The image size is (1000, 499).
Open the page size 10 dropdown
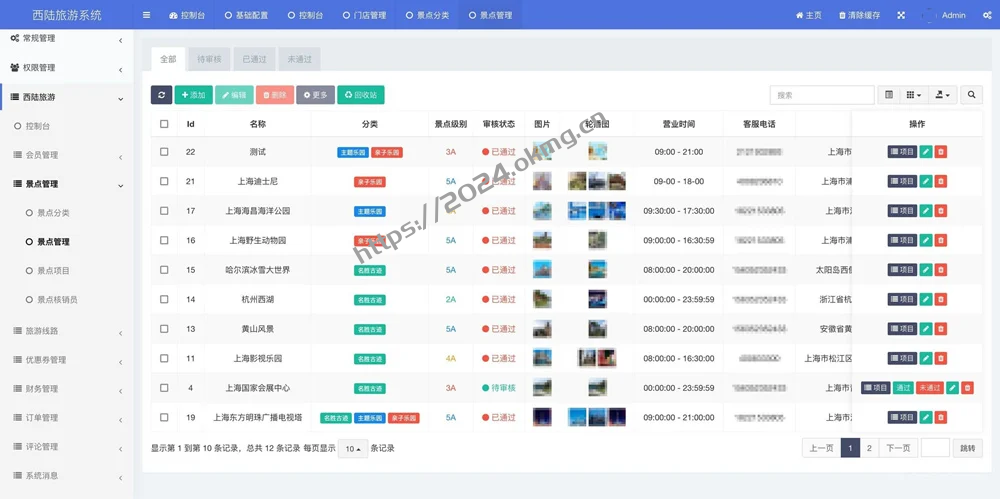click(353, 449)
